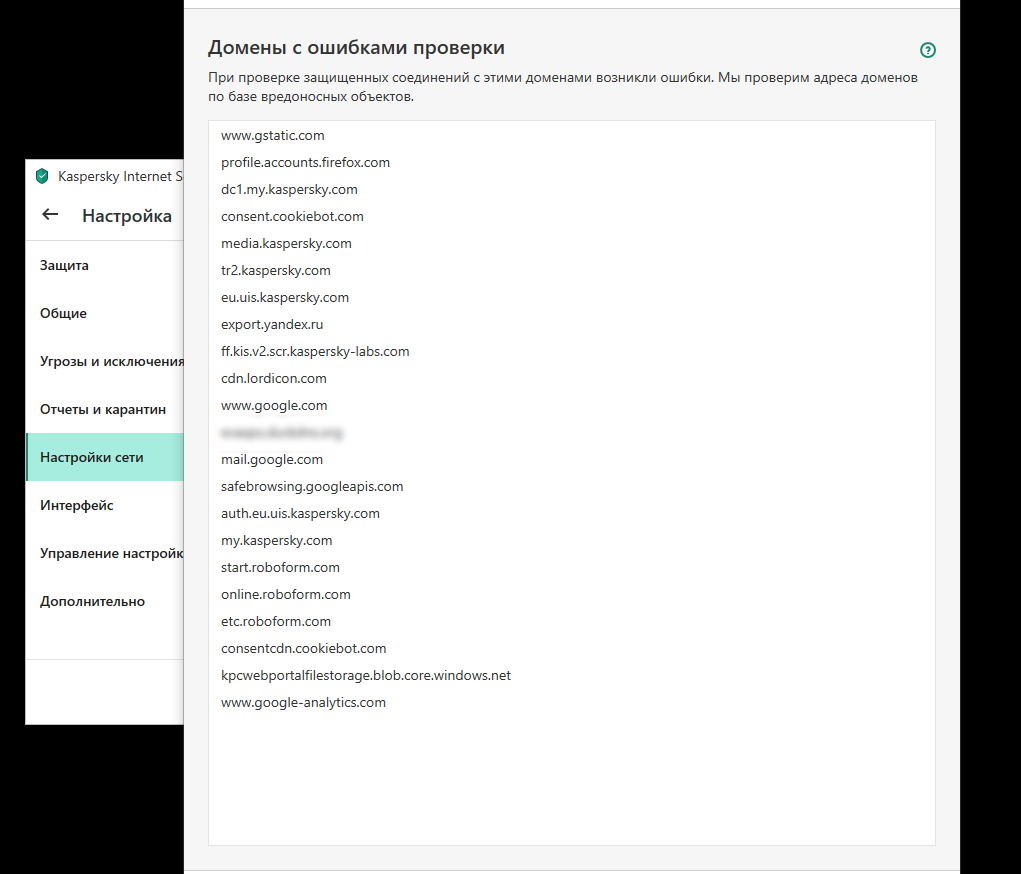Open Управление настройками section
1021x874 pixels.
(105, 554)
